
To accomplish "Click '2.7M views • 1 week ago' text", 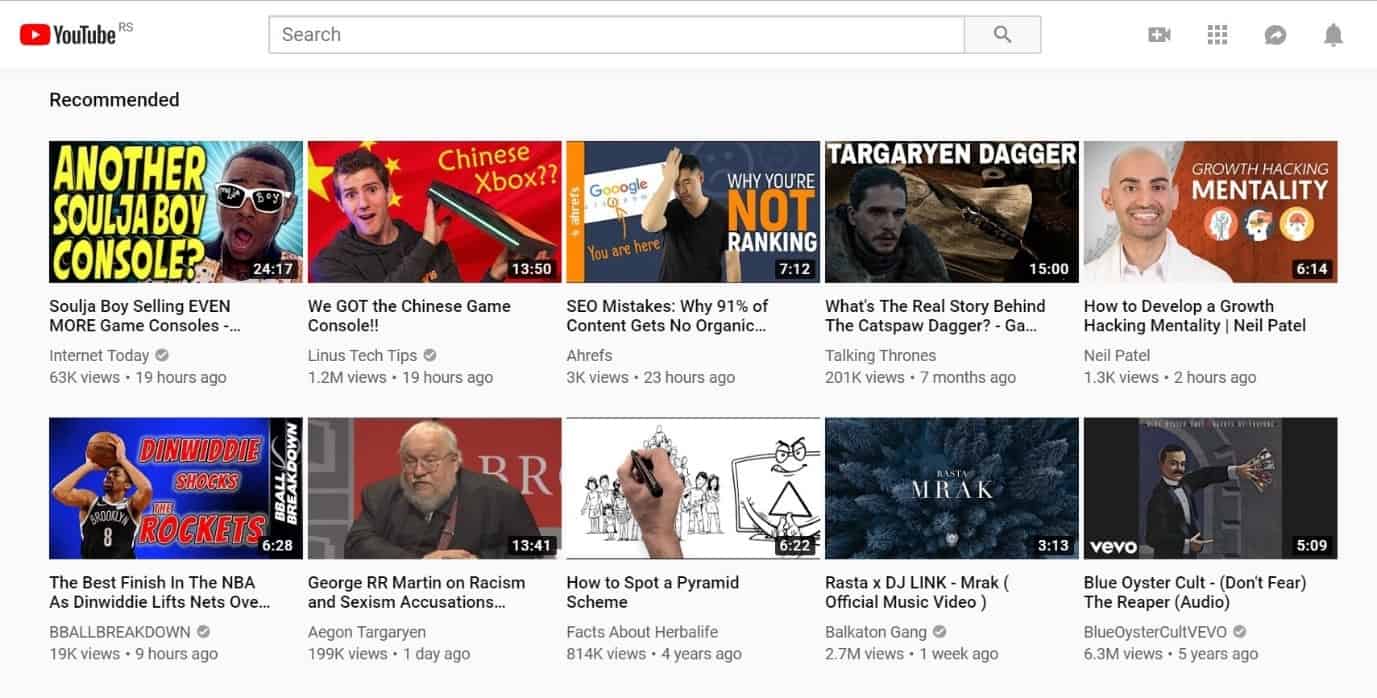I will point(912,653).
